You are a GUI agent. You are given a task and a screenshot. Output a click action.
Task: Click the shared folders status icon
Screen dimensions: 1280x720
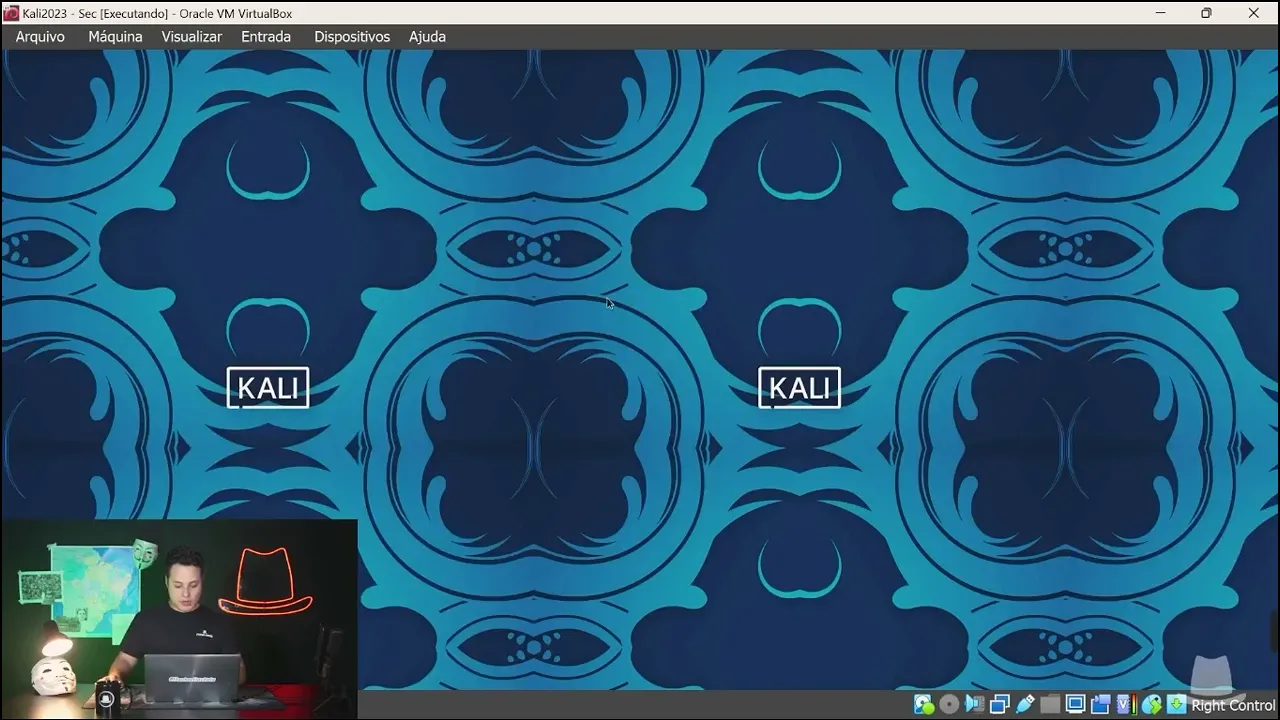tap(1050, 704)
